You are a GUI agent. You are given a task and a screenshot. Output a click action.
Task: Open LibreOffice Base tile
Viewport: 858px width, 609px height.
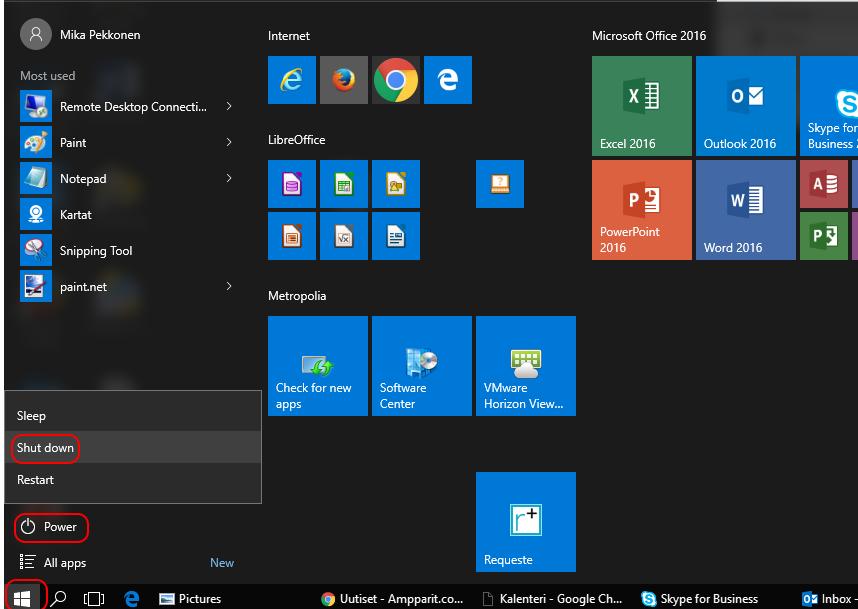(x=292, y=184)
